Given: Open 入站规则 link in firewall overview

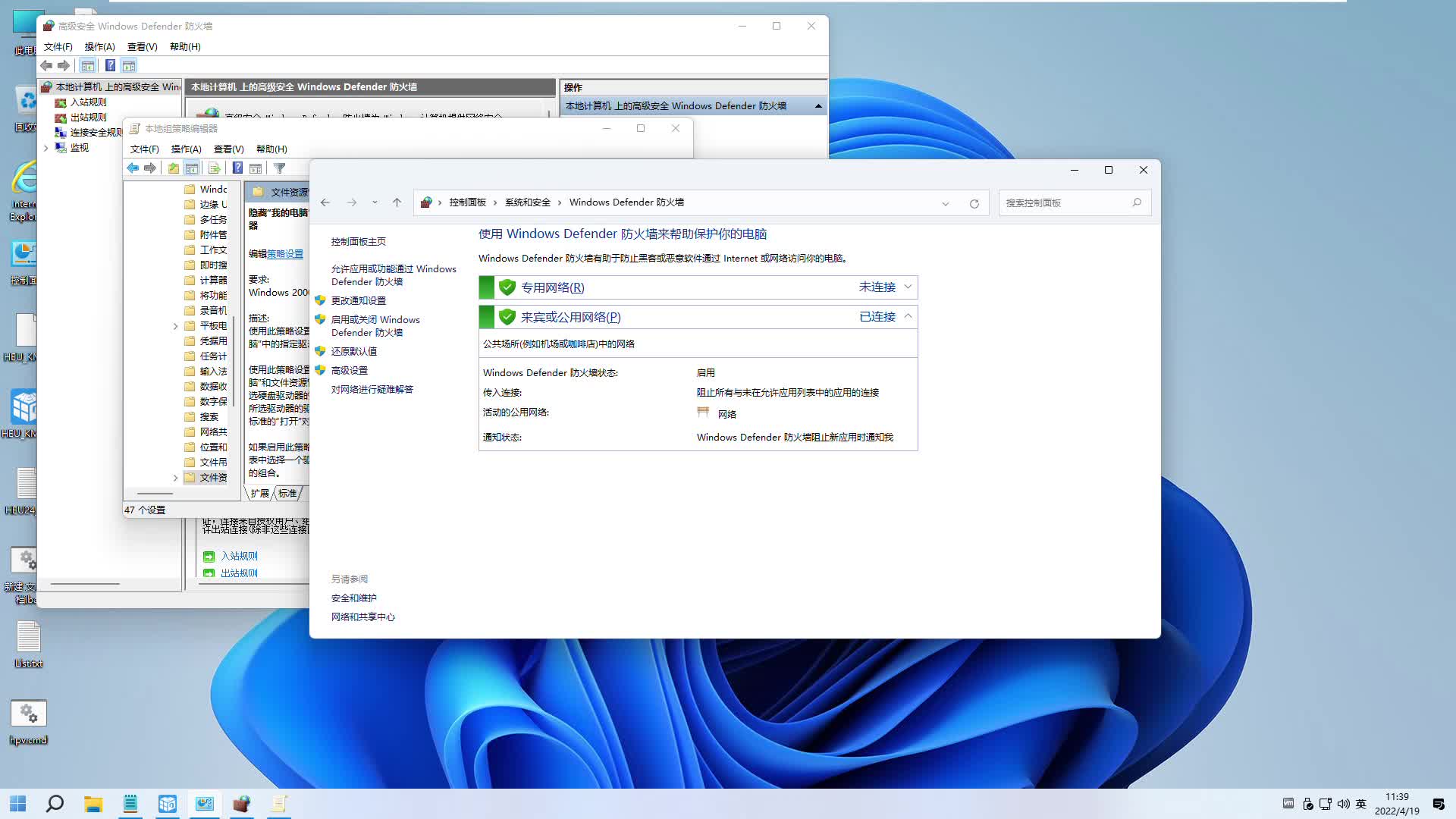Looking at the screenshot, I should [x=239, y=556].
